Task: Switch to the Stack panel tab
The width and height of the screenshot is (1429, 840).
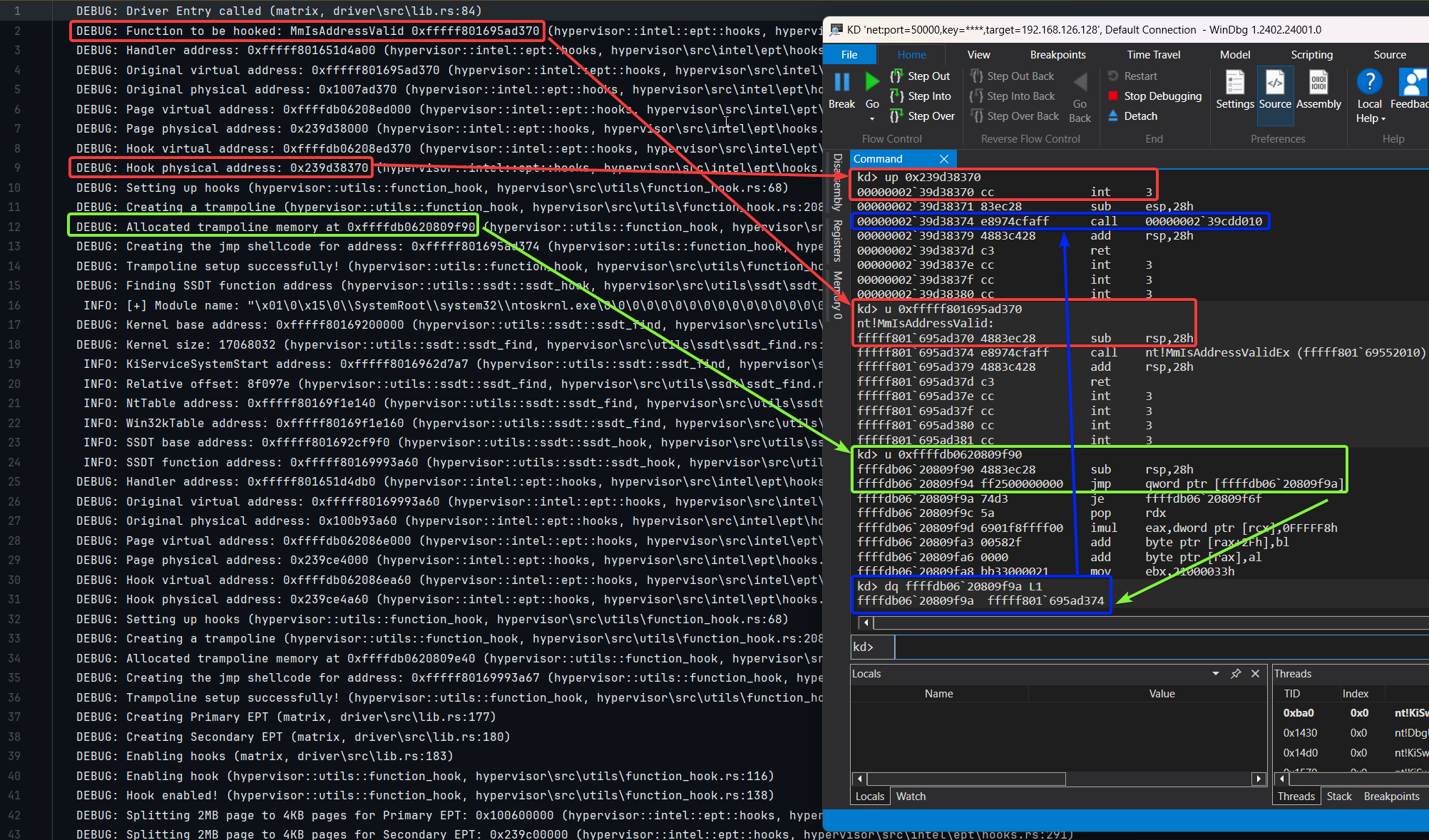Action: [1338, 796]
